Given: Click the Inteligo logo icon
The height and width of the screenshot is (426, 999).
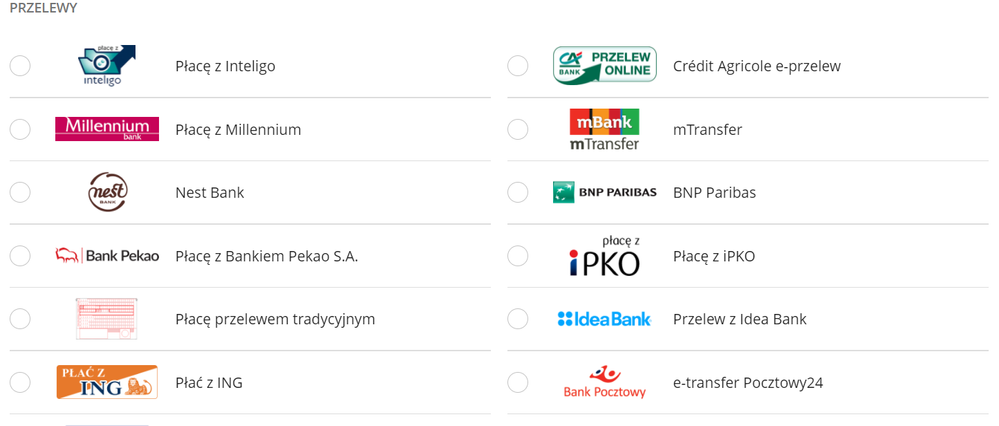Looking at the screenshot, I should (106, 66).
